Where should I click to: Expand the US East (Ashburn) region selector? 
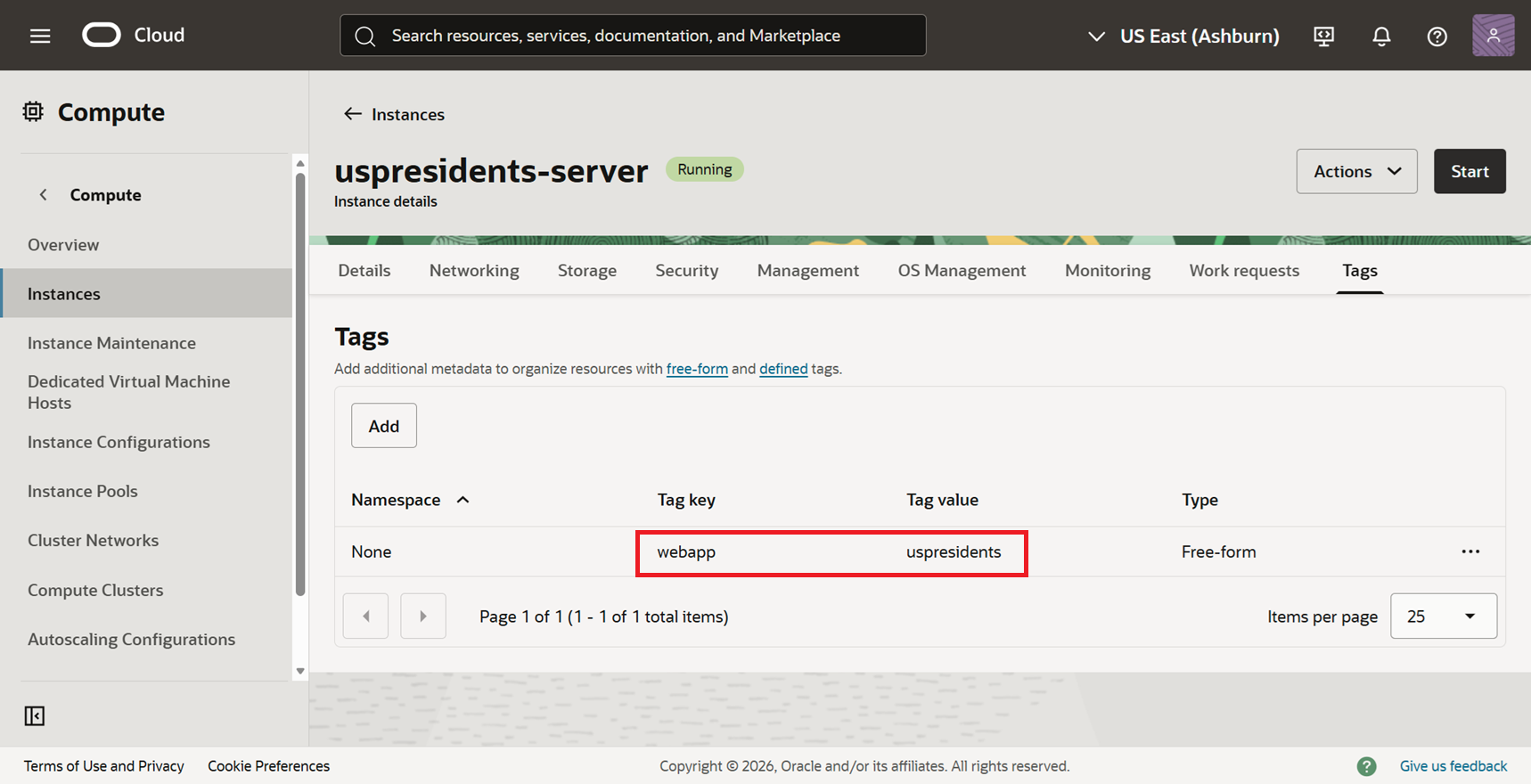pyautogui.click(x=1184, y=36)
